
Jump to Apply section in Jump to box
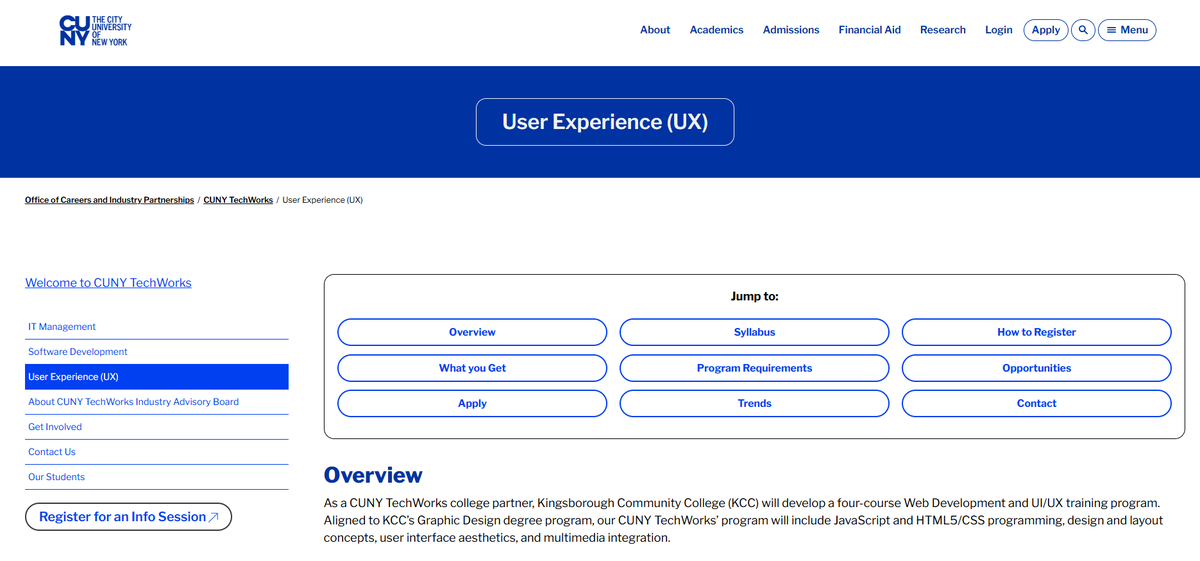pyautogui.click(x=472, y=403)
